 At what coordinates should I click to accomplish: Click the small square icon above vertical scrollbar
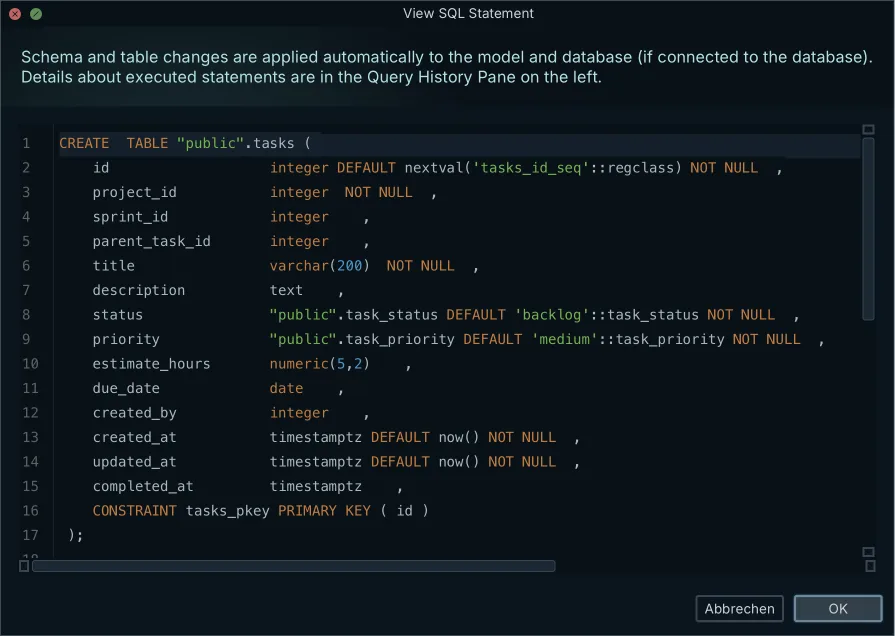pos(868,130)
